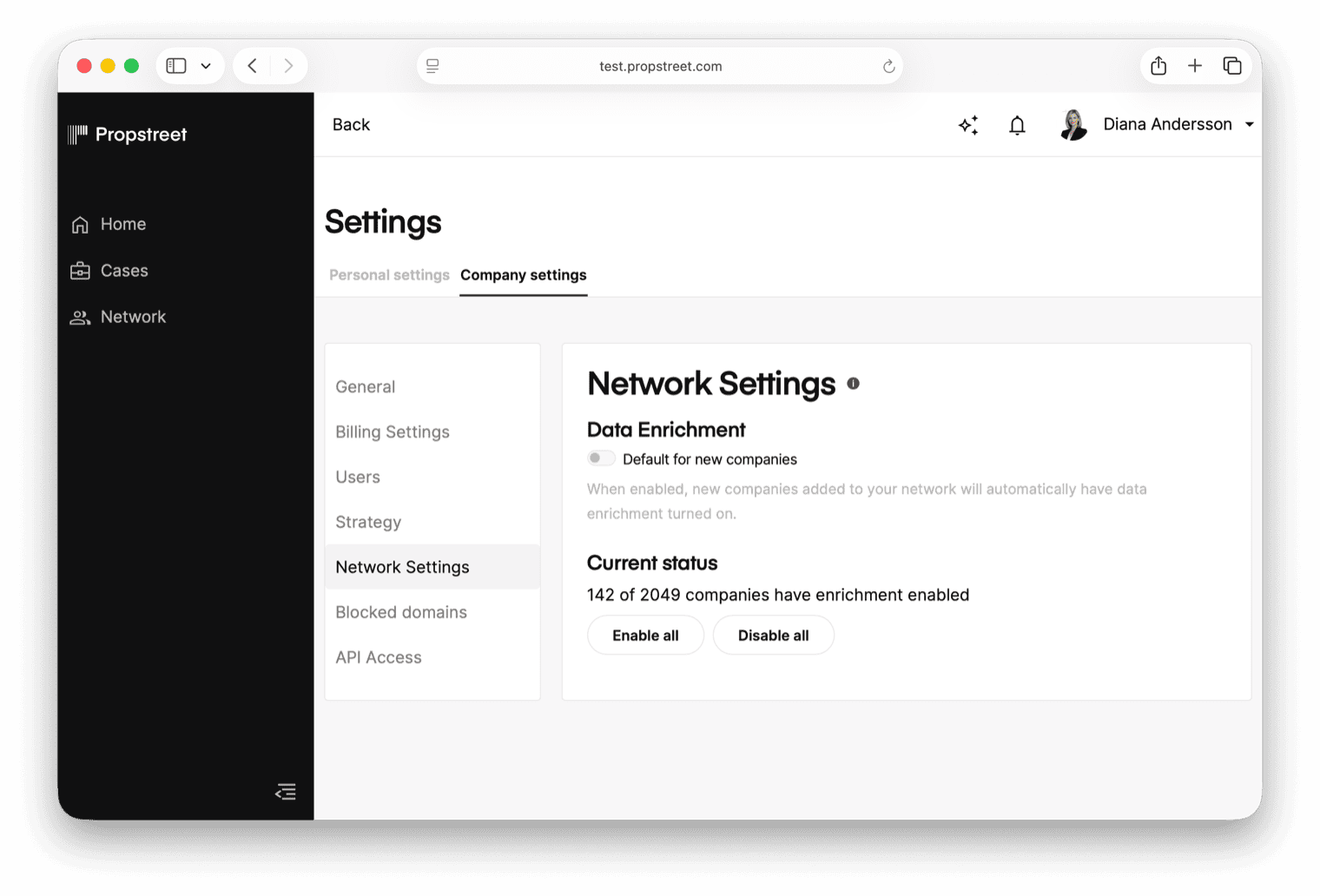The height and width of the screenshot is (896, 1320).
Task: Open Network from the sidebar
Action: point(133,316)
